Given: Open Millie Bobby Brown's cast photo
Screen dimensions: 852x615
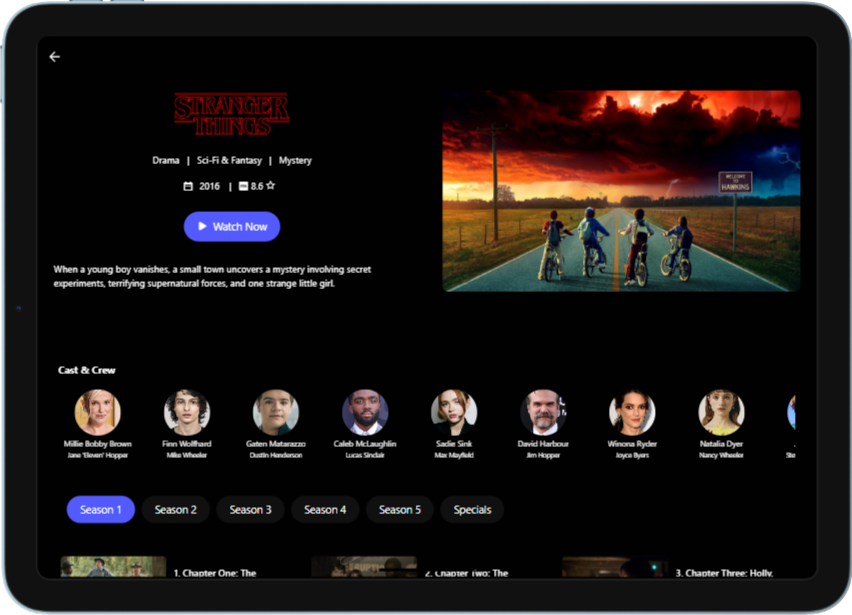Looking at the screenshot, I should tap(98, 412).
